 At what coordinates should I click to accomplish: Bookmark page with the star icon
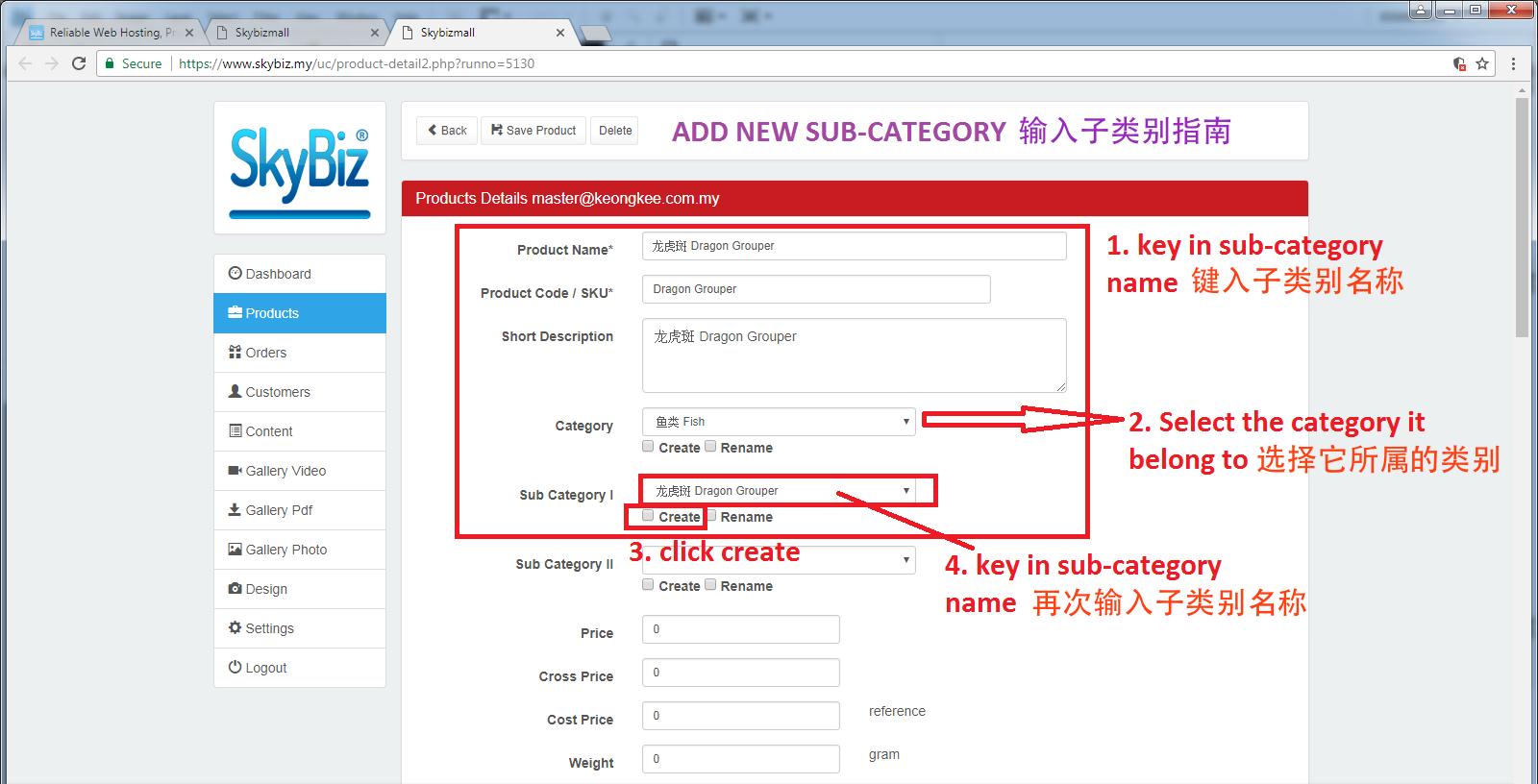pos(1482,63)
